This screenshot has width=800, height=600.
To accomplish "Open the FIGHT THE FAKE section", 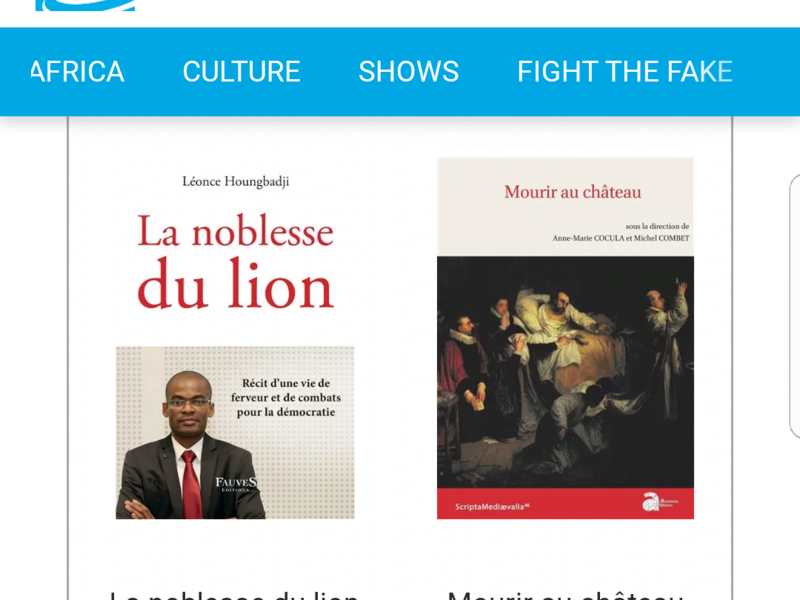I will tap(625, 71).
